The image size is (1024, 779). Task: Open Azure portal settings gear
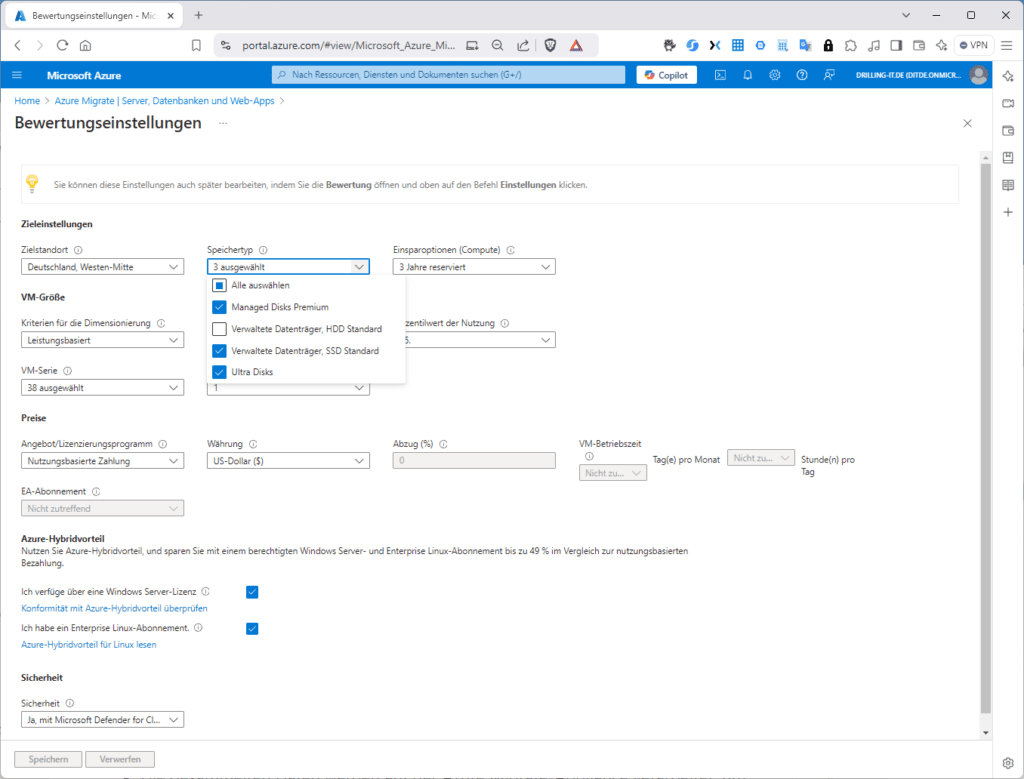[775, 75]
